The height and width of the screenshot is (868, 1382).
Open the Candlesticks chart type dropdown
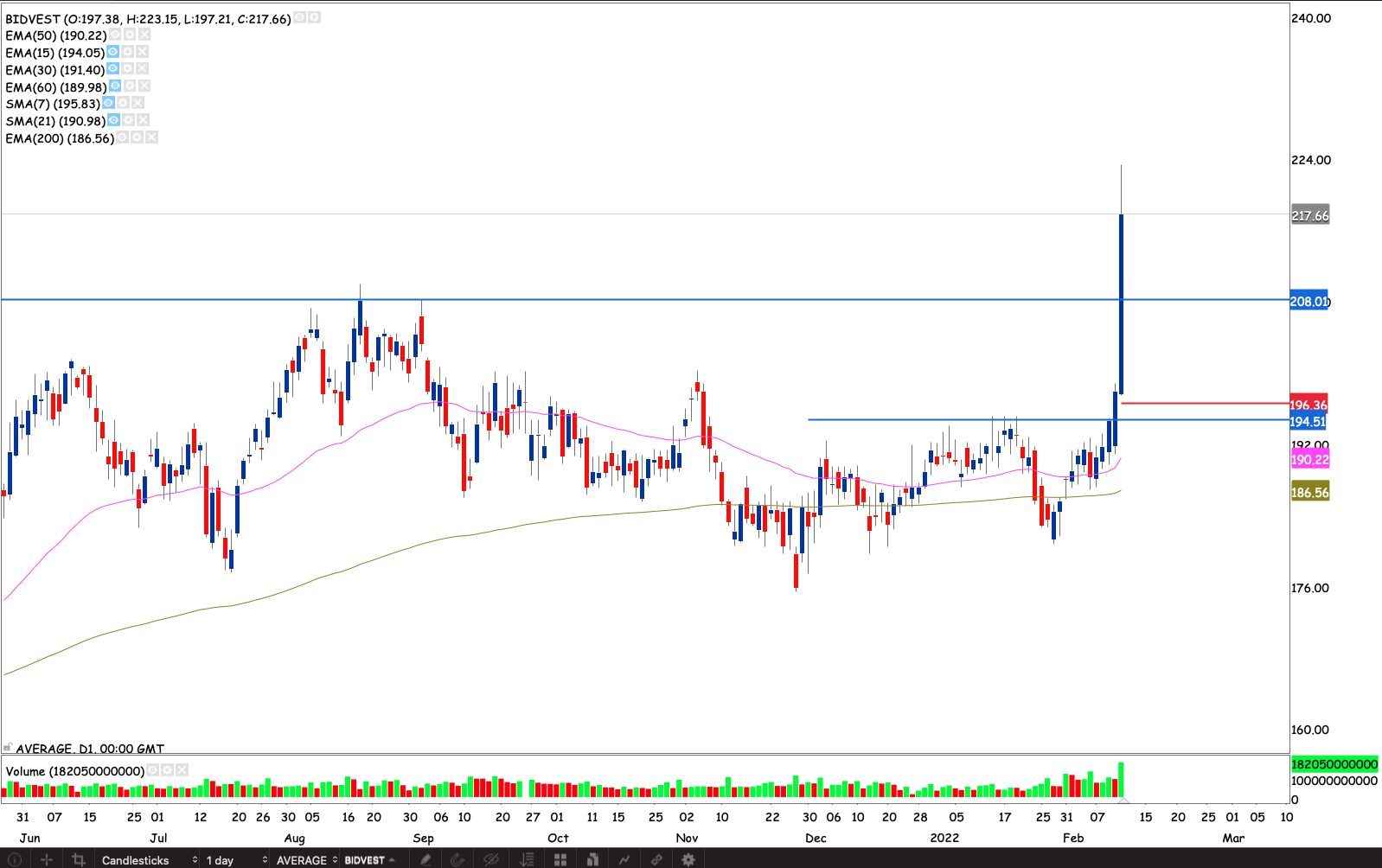(149, 859)
